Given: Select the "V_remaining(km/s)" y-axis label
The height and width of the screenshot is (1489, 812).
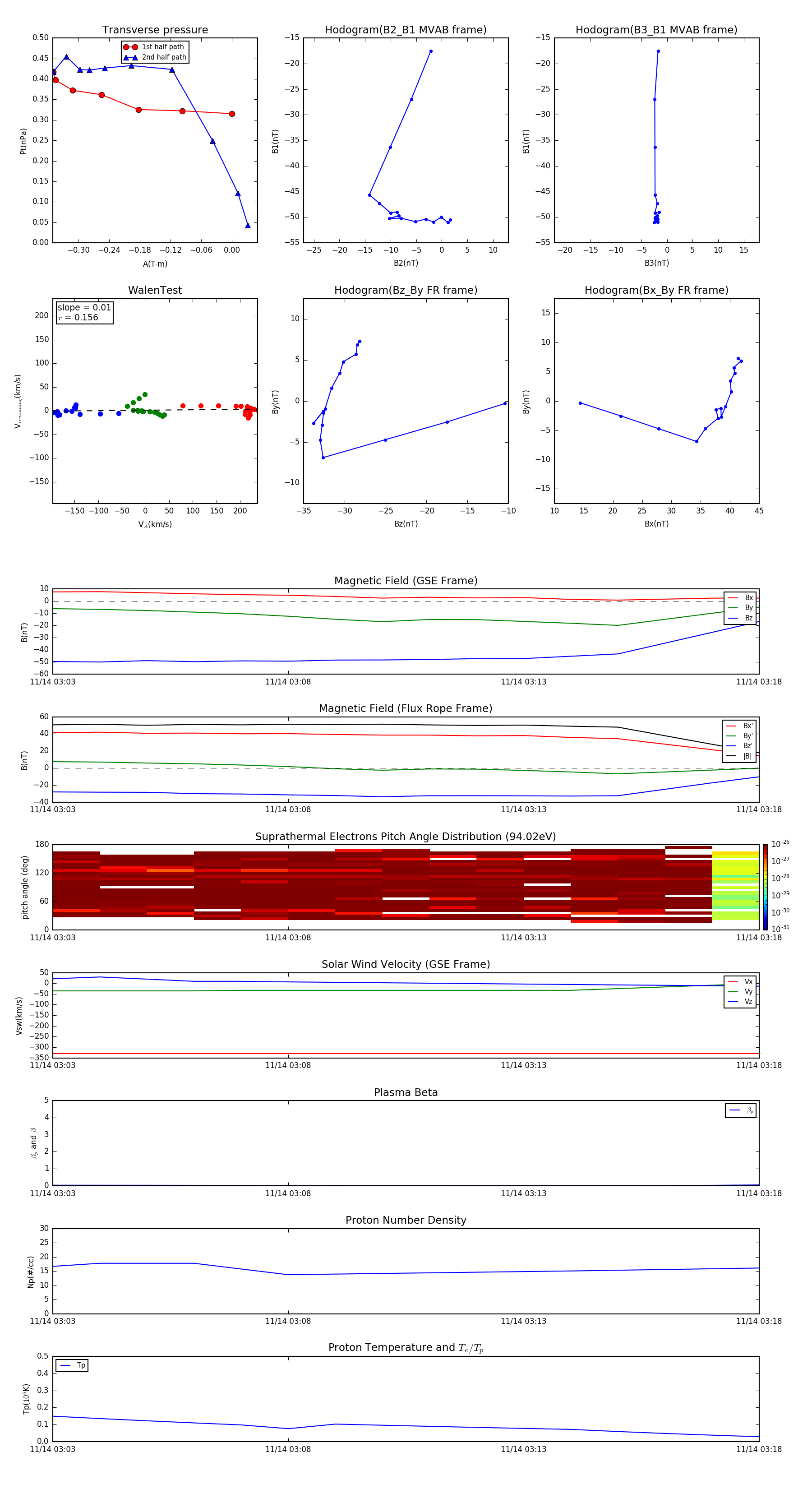Looking at the screenshot, I should click(18, 401).
